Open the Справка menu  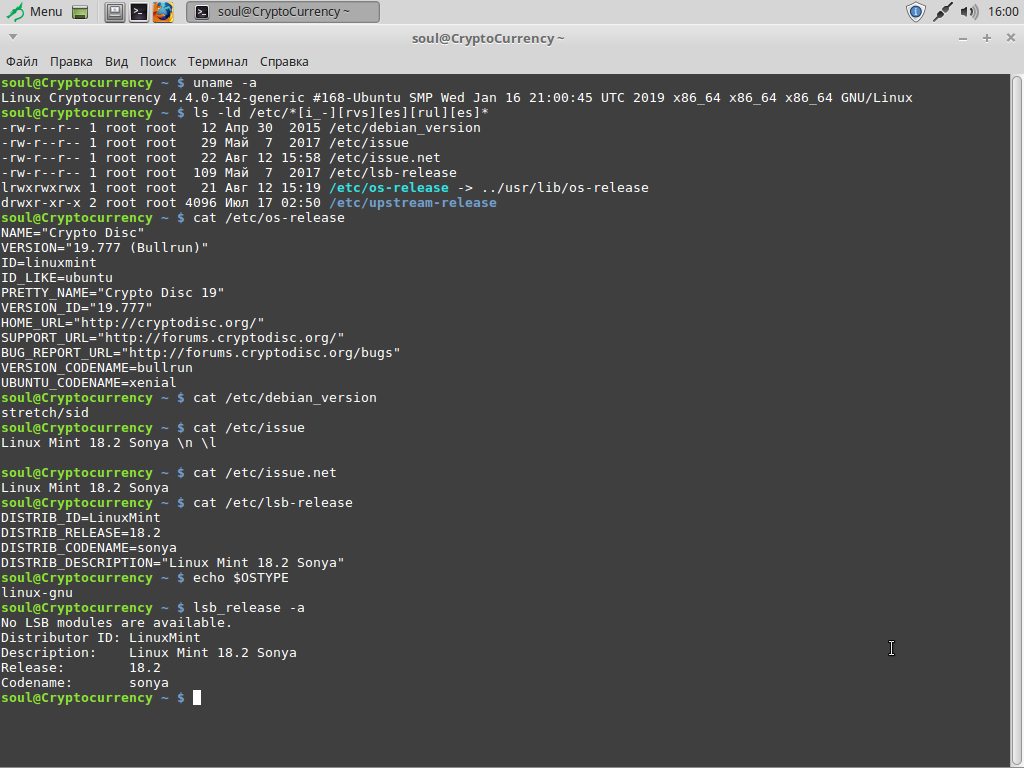click(x=284, y=61)
